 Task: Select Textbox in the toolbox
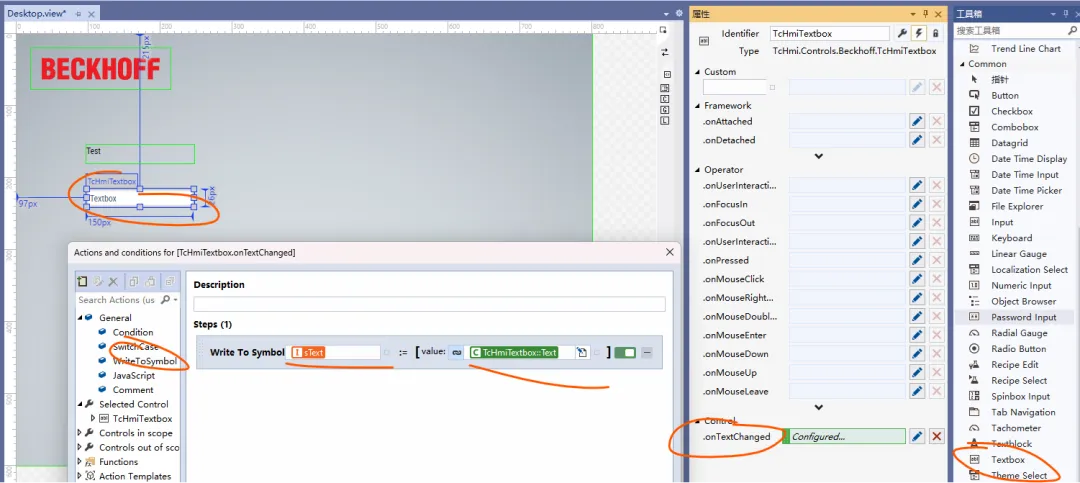tap(1008, 460)
